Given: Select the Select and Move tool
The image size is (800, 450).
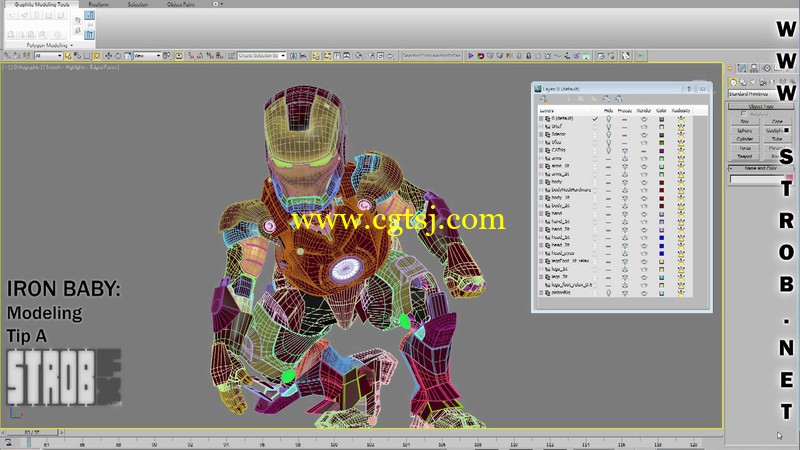Looking at the screenshot, I should 108,56.
